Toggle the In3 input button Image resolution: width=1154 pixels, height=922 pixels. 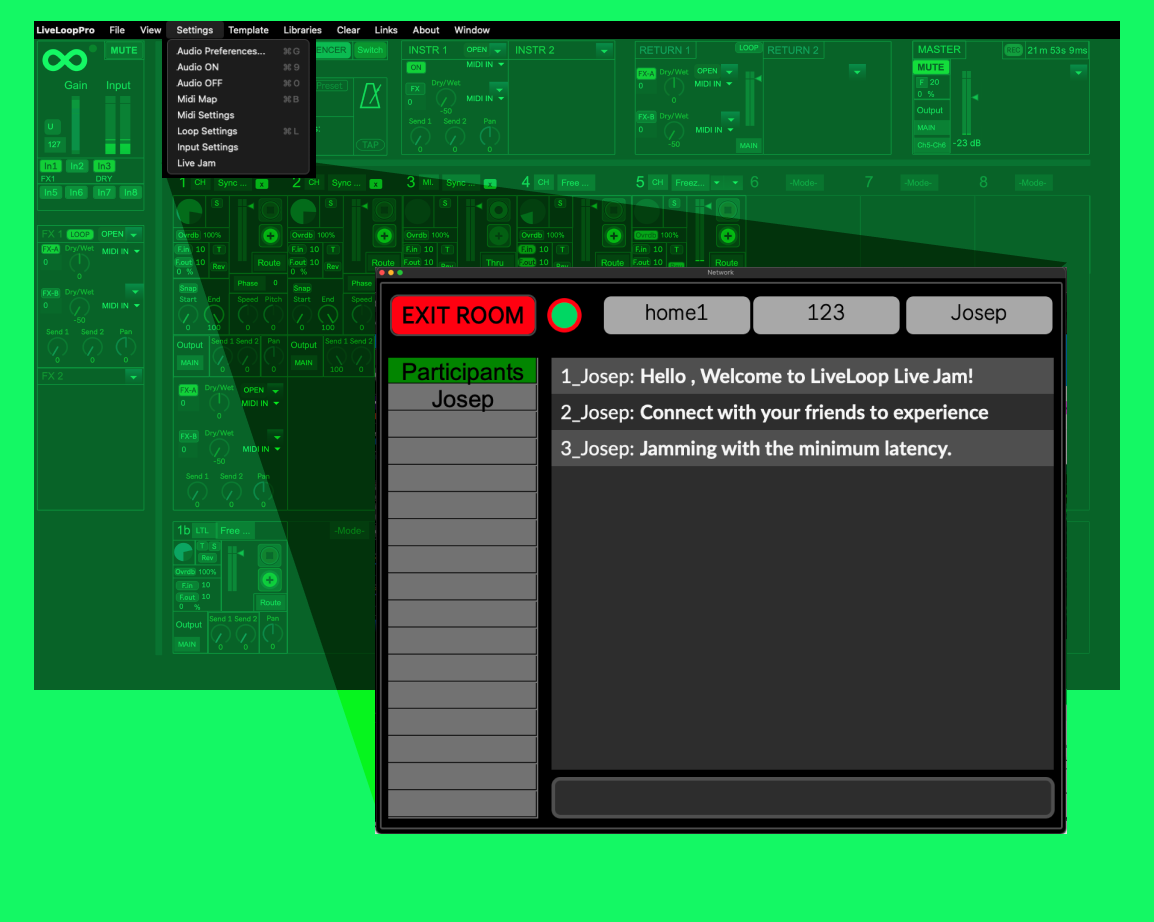pos(104,166)
